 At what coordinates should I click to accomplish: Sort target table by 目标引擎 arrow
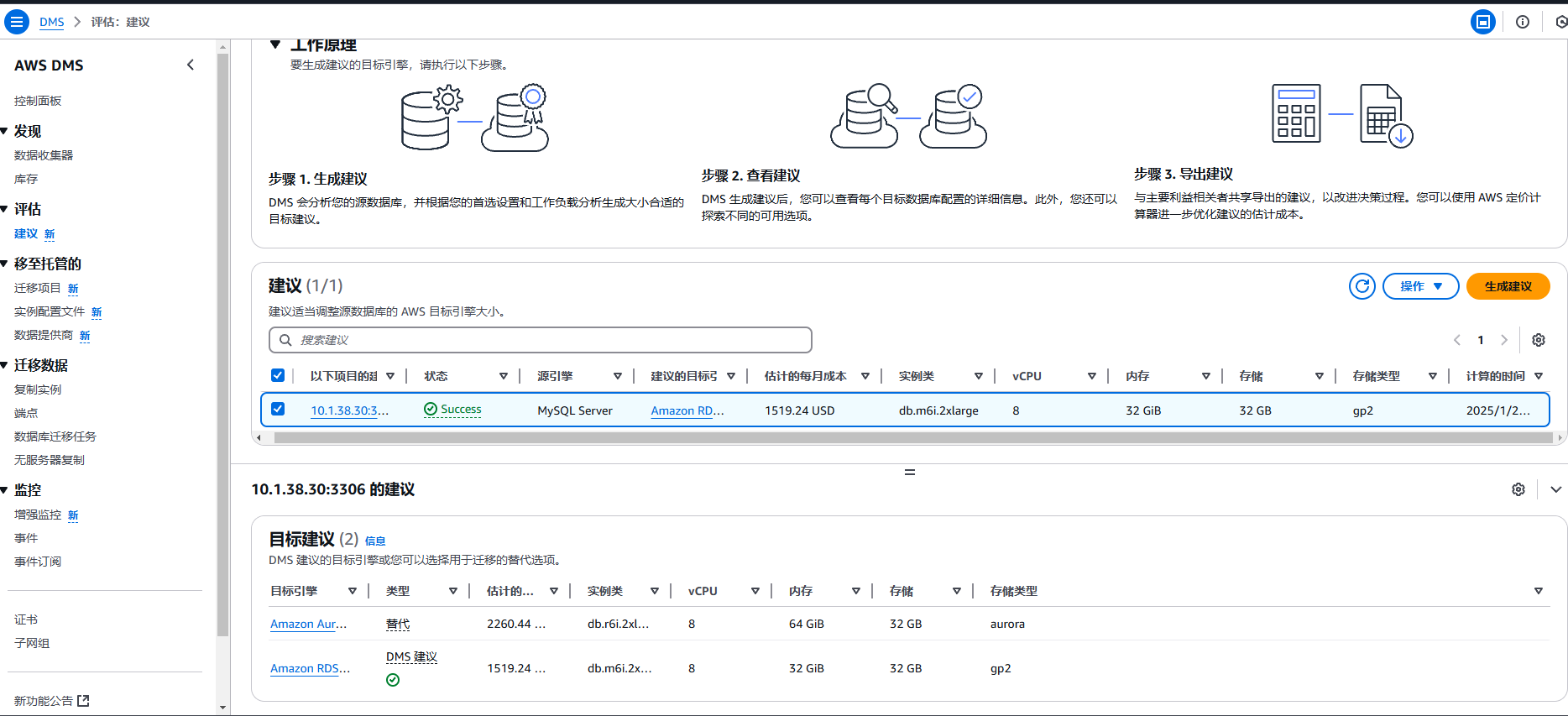[x=353, y=591]
